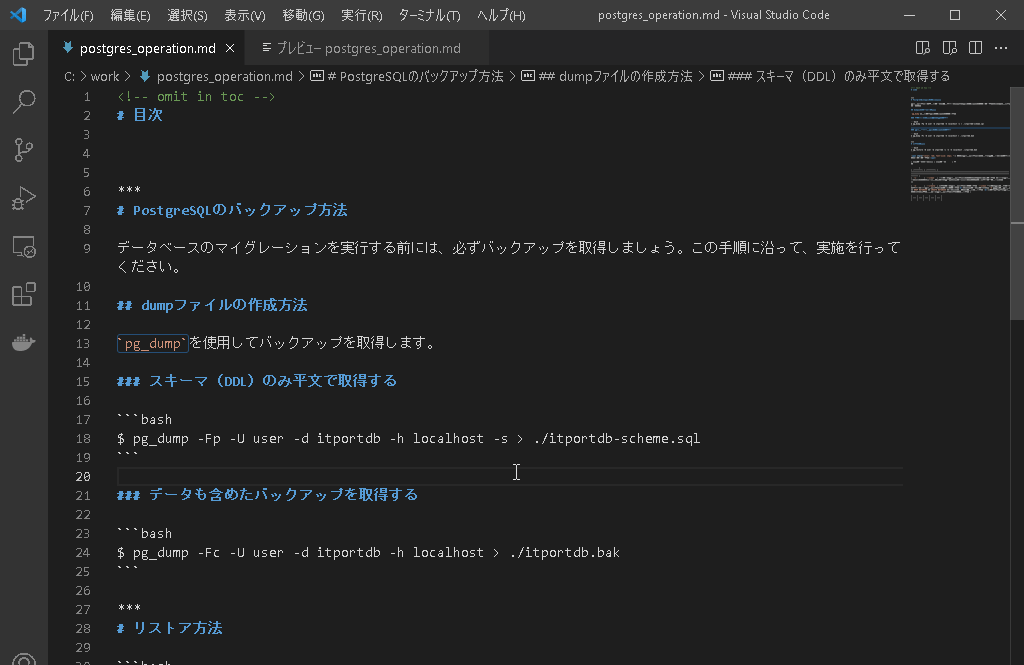Open the Extensions view
This screenshot has width=1024, height=665.
click(x=24, y=294)
